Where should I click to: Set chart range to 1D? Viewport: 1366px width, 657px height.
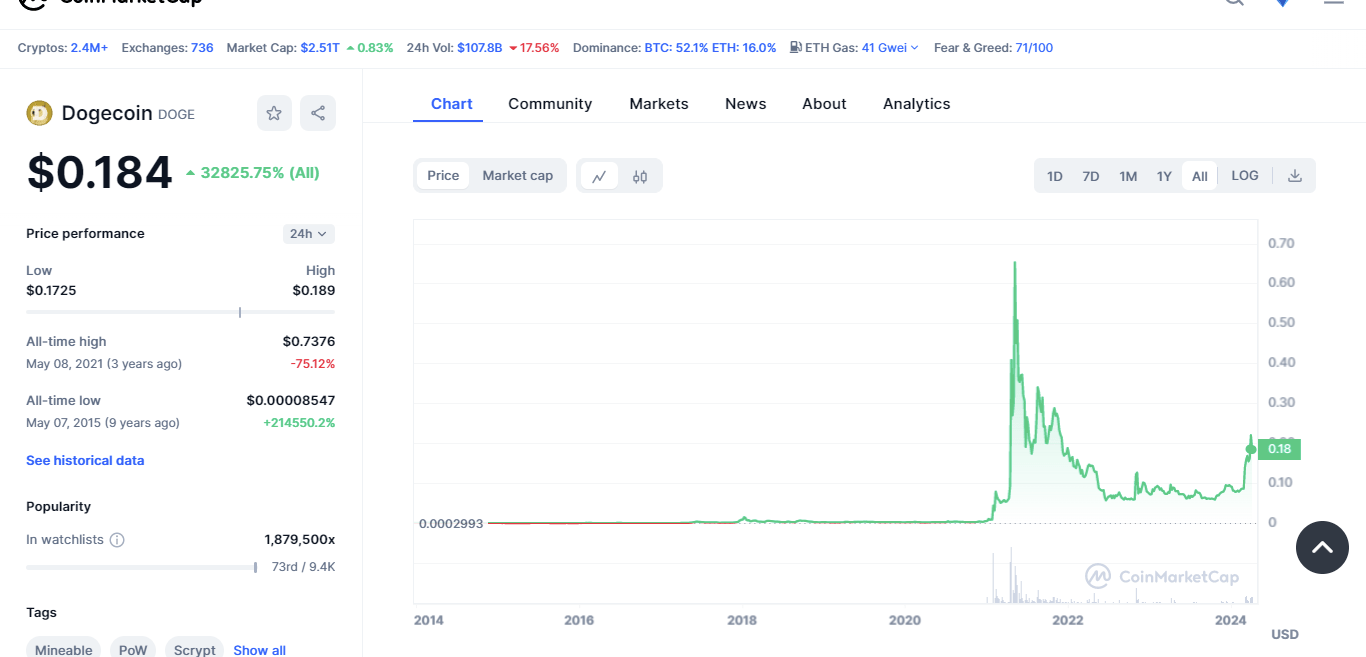click(x=1055, y=176)
